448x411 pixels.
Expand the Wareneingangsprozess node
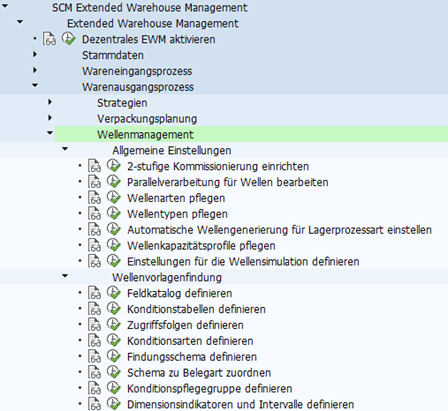pyautogui.click(x=35, y=70)
